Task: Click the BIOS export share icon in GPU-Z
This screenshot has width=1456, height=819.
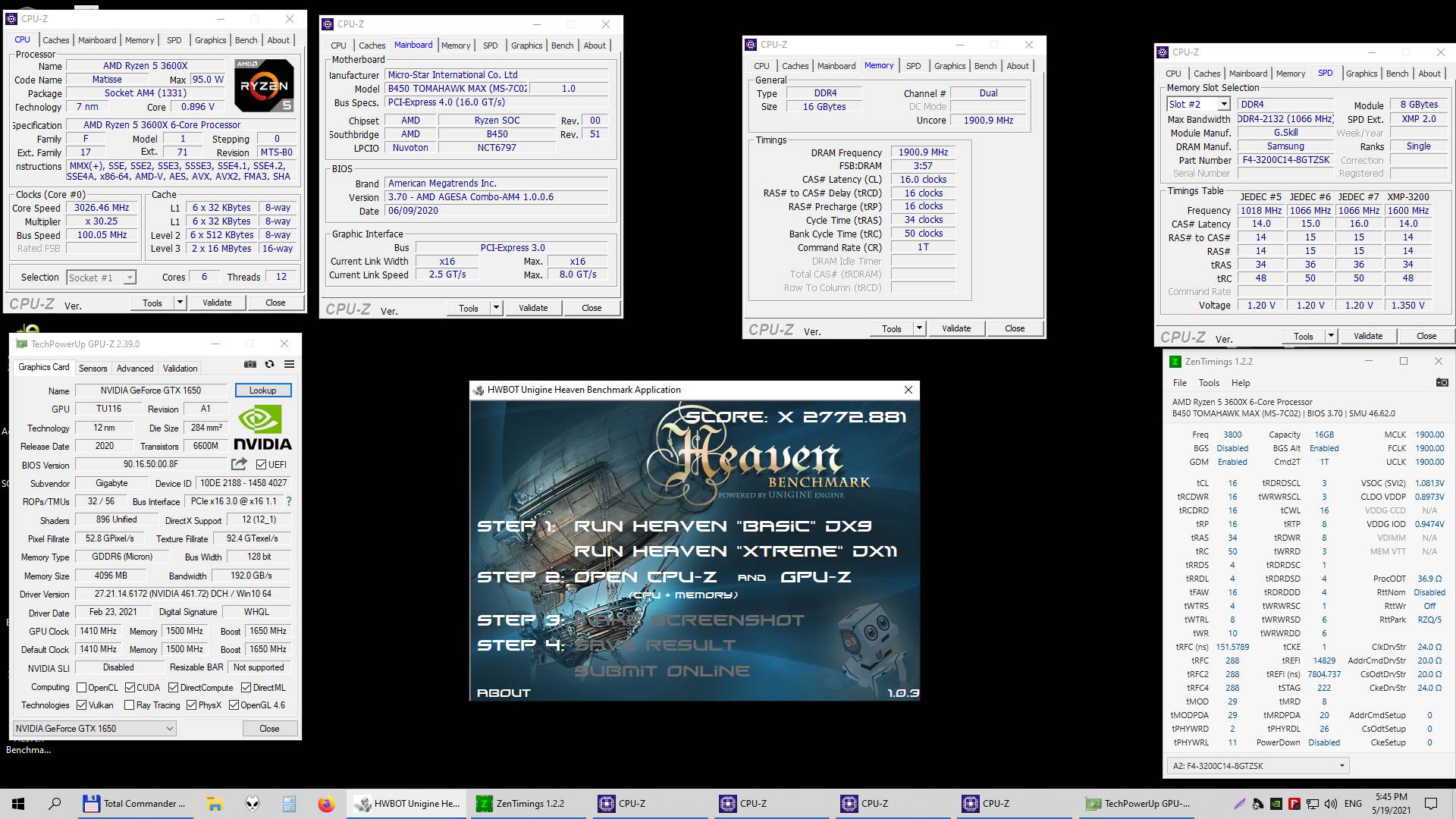Action: [x=240, y=464]
